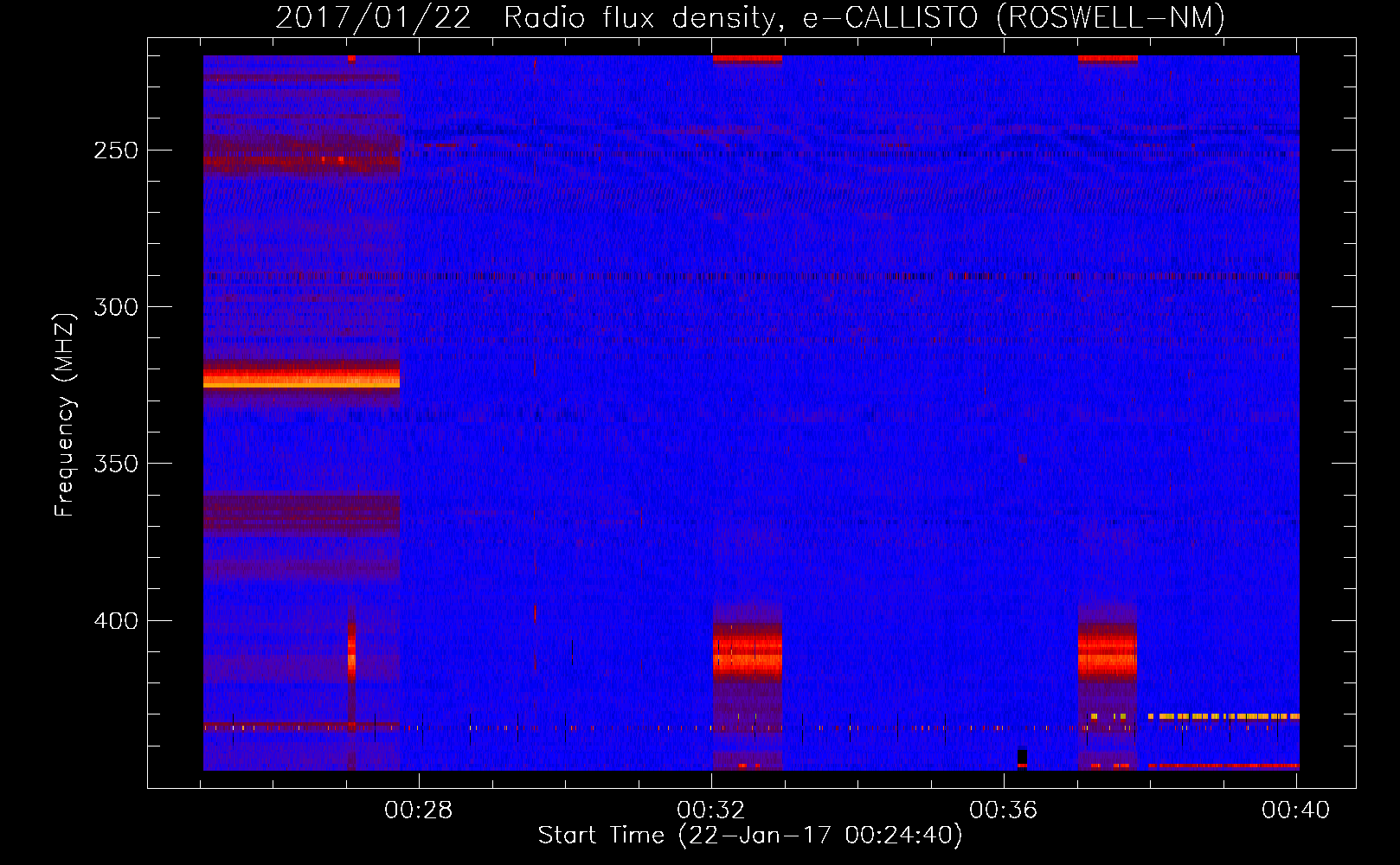Click the narrow red spike near 410 MHz at 00:27
Image resolution: width=1400 pixels, height=865 pixels.
pos(351,650)
